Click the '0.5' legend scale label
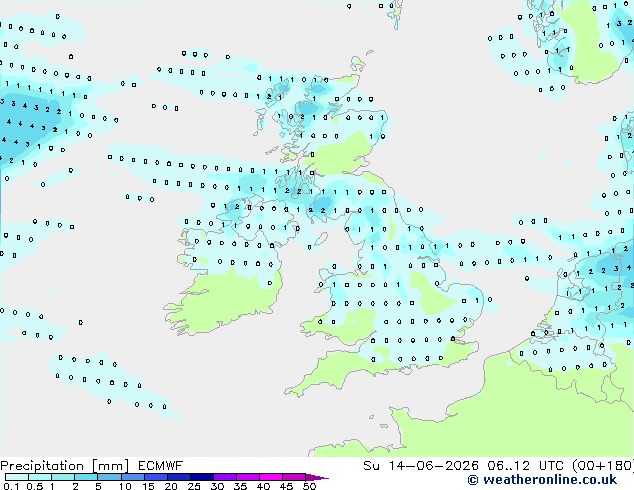634x490 pixels. click(35, 486)
